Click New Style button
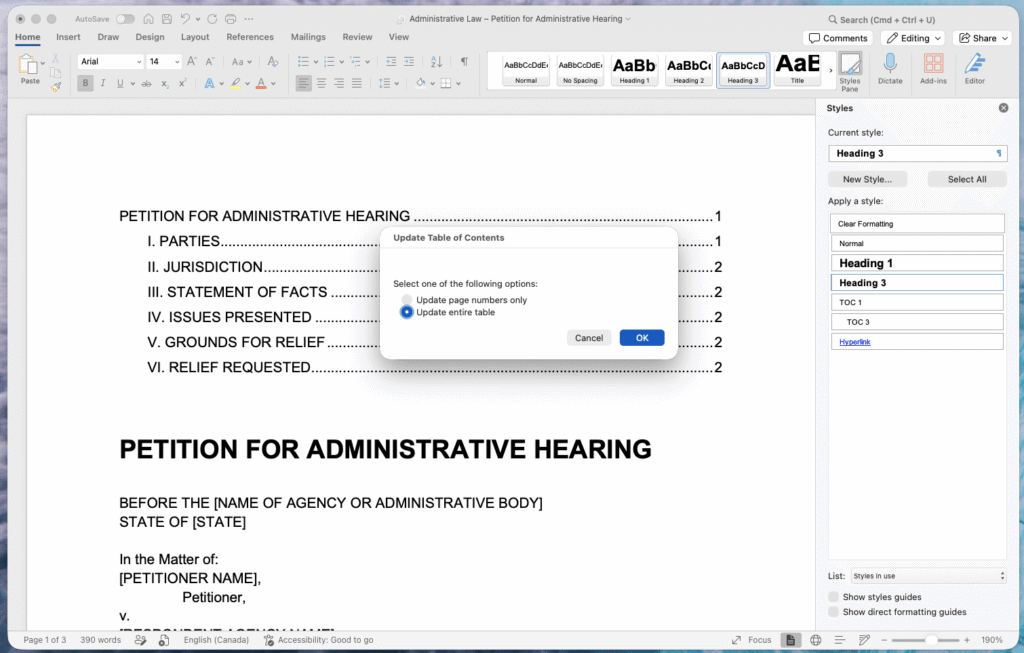Screen dimensions: 1024x653 867,179
